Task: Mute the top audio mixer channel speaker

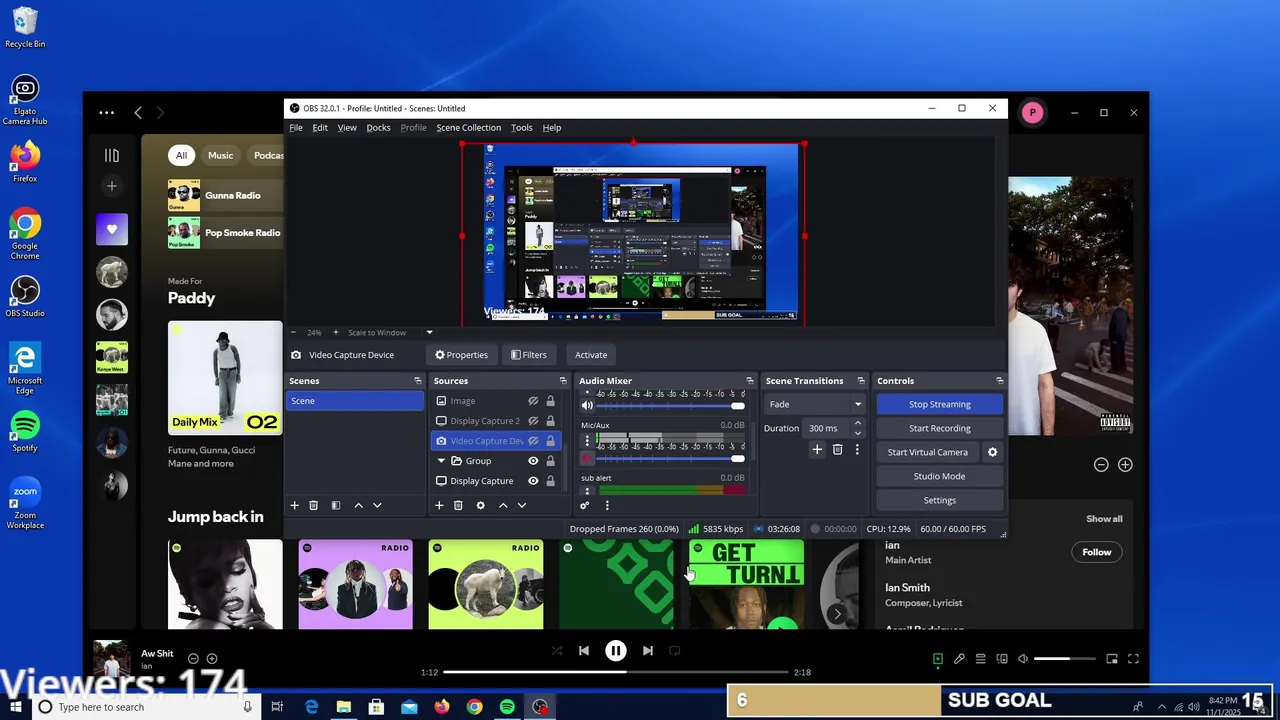Action: tap(587, 406)
